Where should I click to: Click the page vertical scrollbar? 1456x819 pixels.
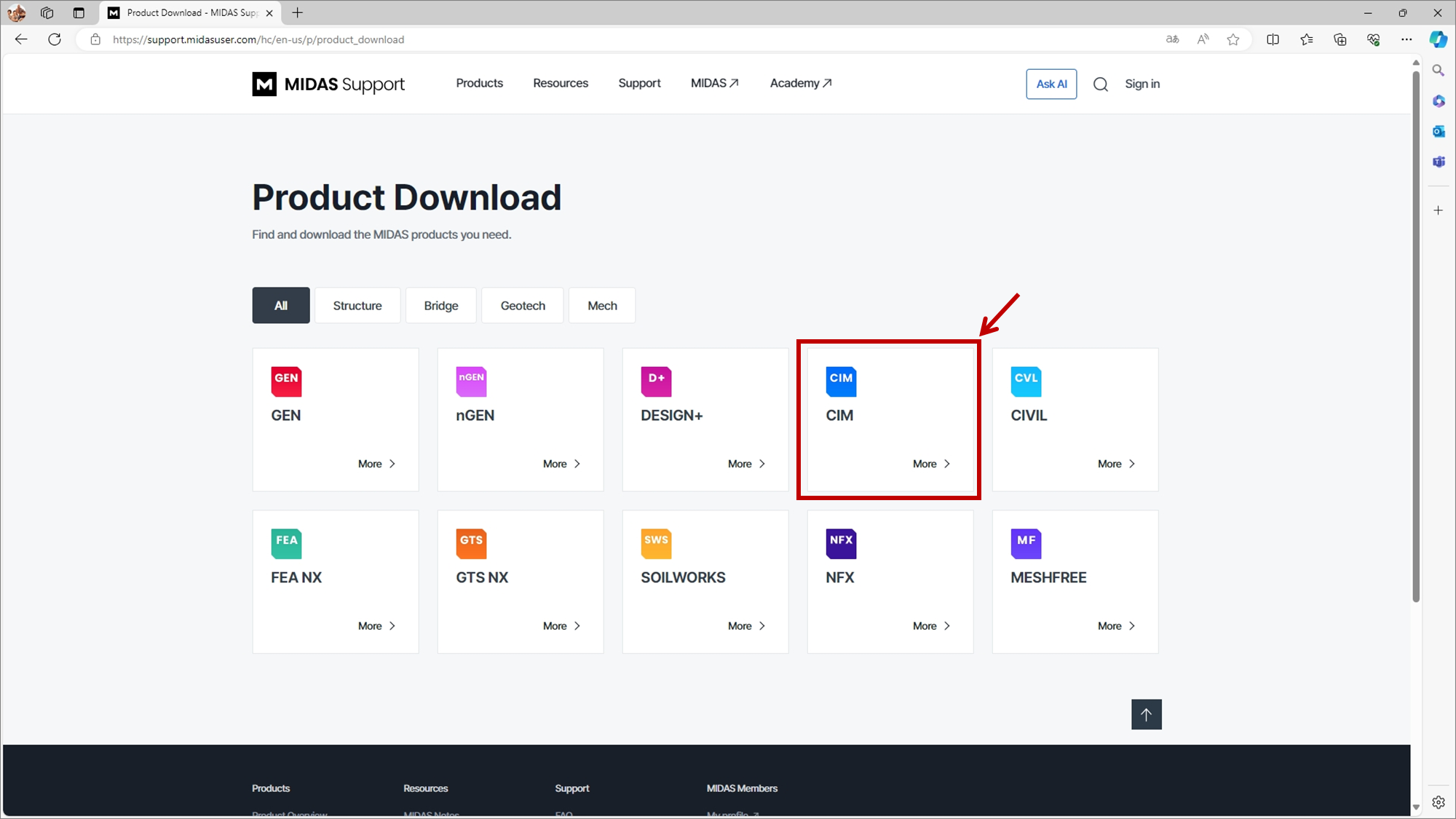(x=1416, y=335)
